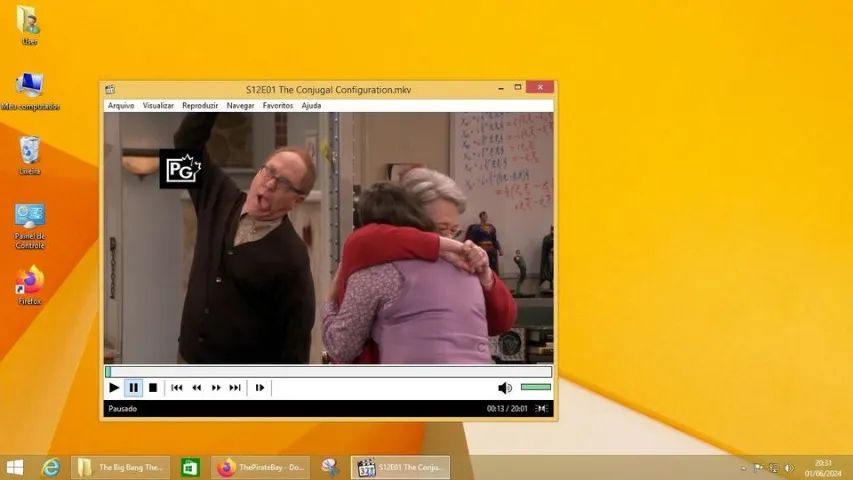Screen dimensions: 853x480
Task: Adjust the green volume slider
Action: 536,387
